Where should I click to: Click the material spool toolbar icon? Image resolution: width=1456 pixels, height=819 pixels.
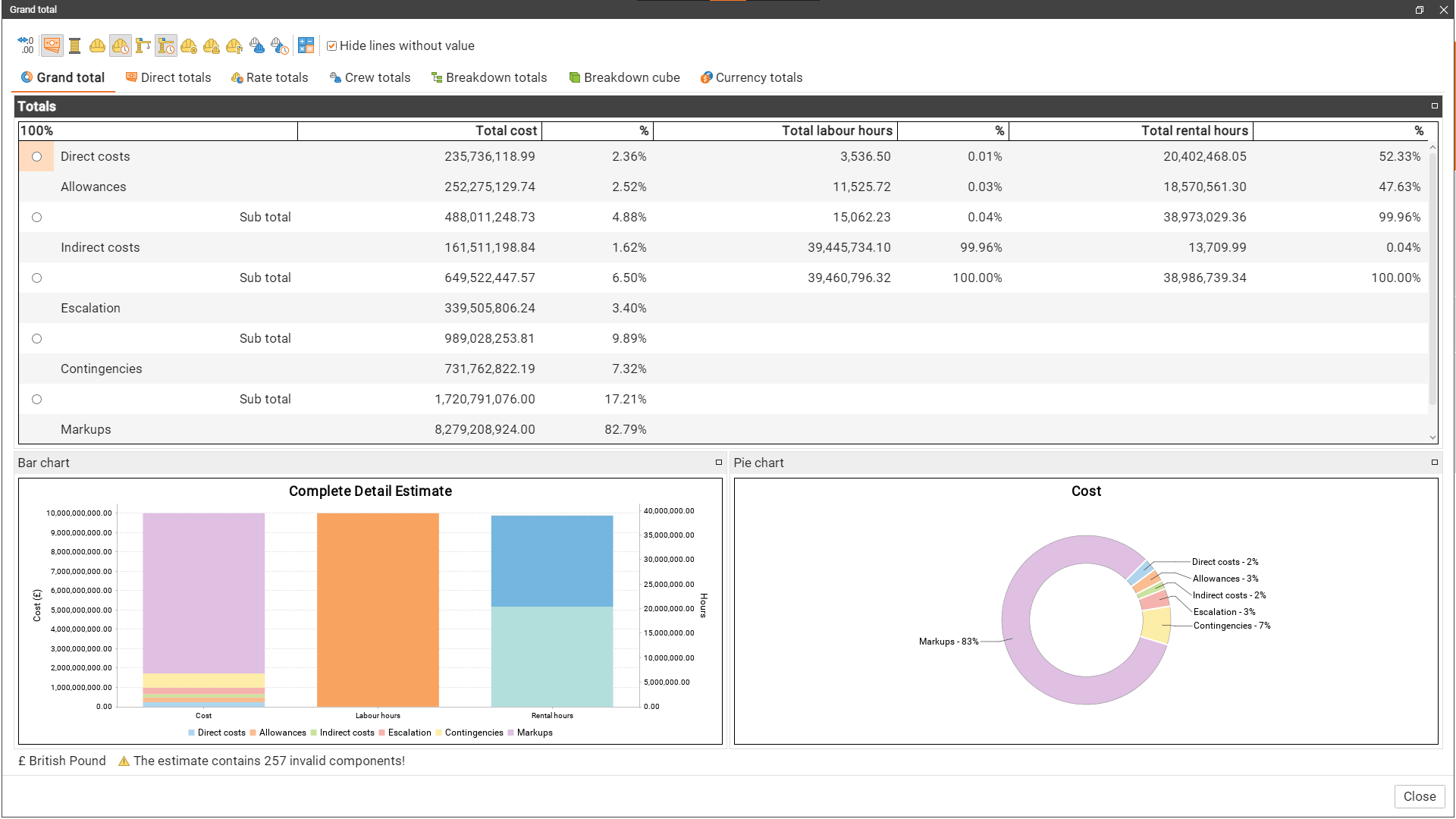74,45
